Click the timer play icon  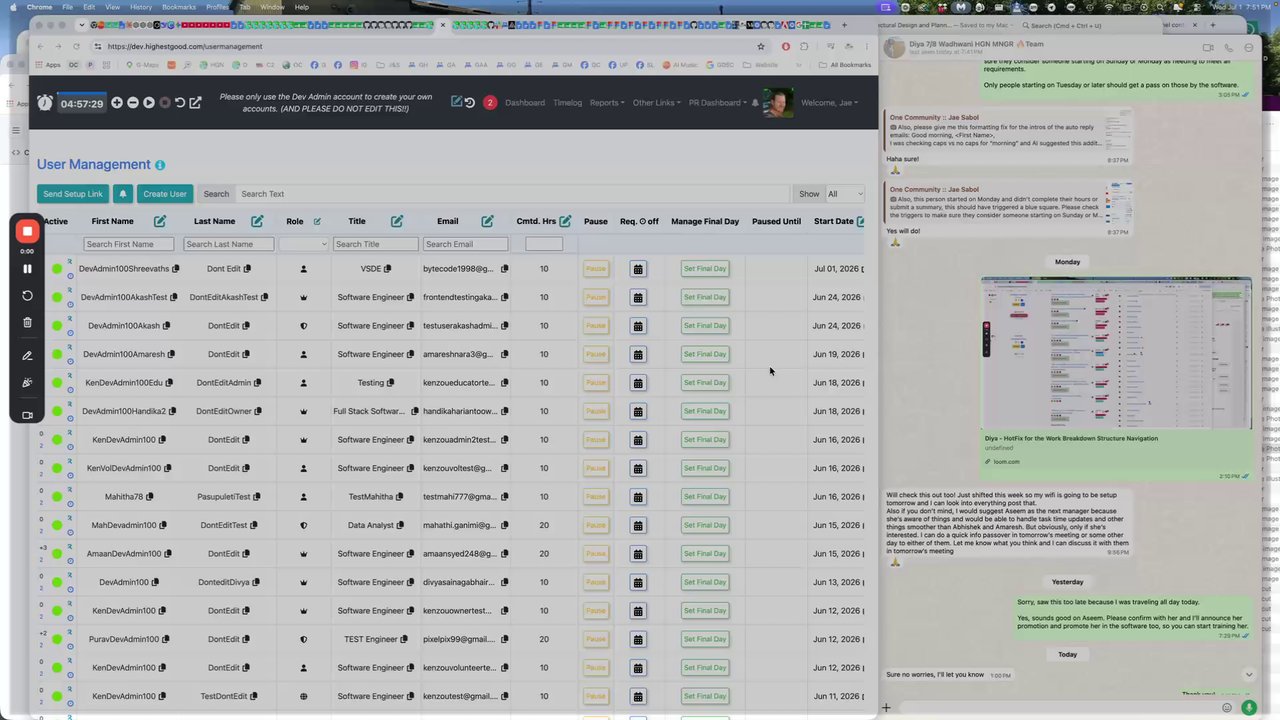[149, 102]
